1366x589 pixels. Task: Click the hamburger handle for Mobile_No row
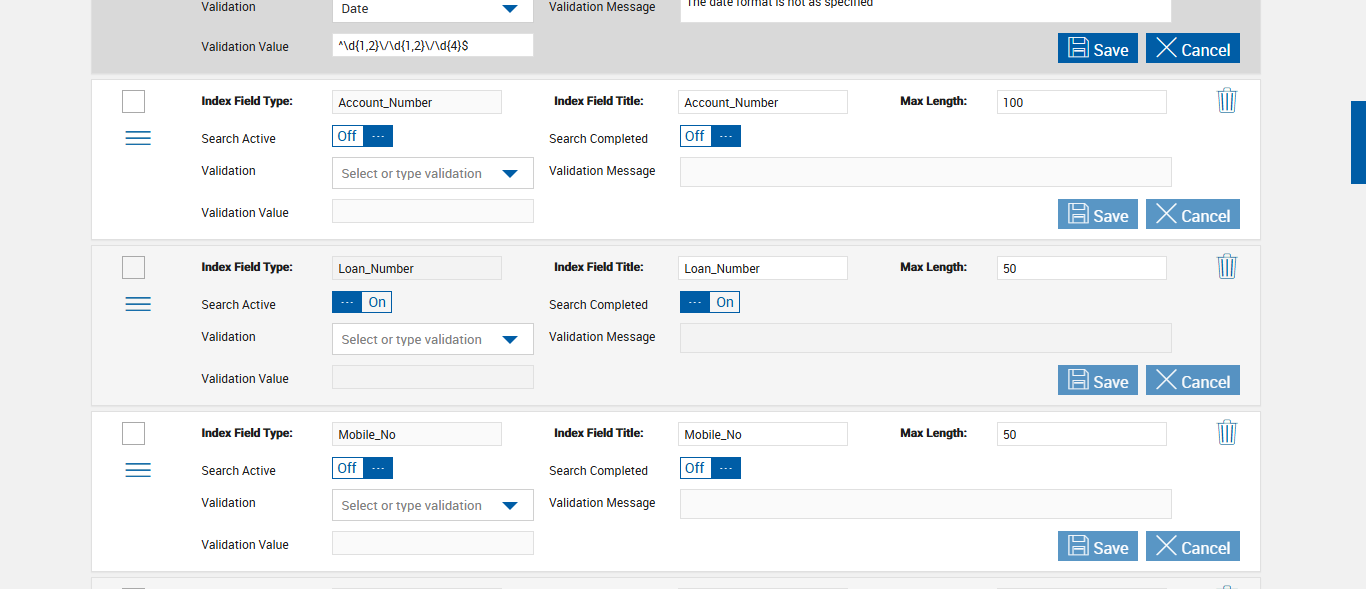click(138, 470)
